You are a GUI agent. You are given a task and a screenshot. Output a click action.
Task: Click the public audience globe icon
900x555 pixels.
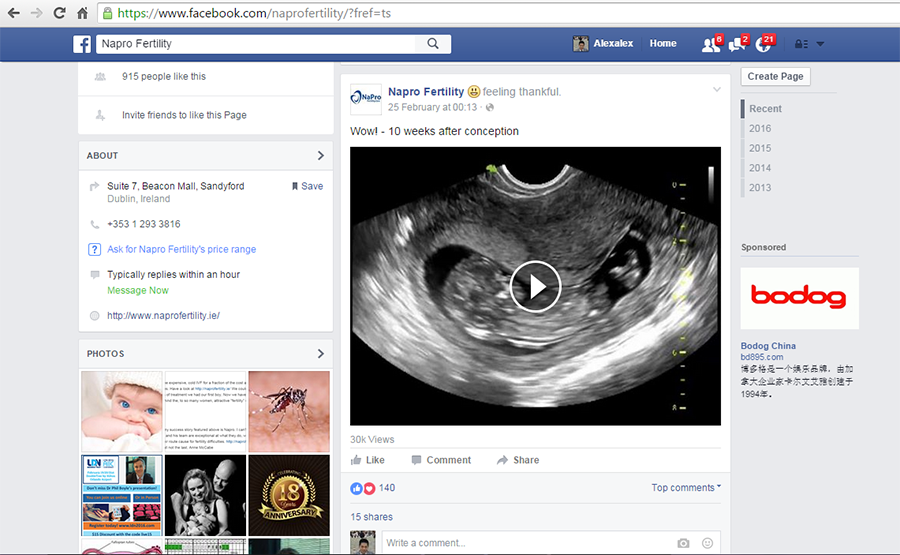pyautogui.click(x=490, y=107)
